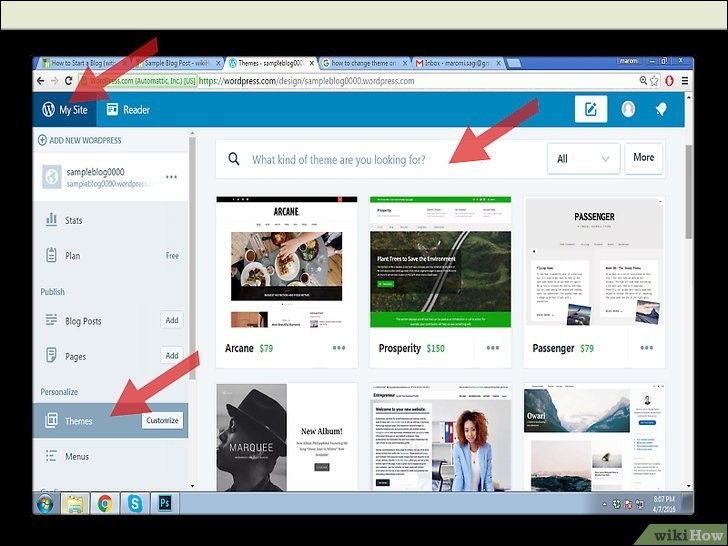Viewport: 728px width, 546px height.
Task: Click the Blog Posts list icon
Action: [51, 320]
